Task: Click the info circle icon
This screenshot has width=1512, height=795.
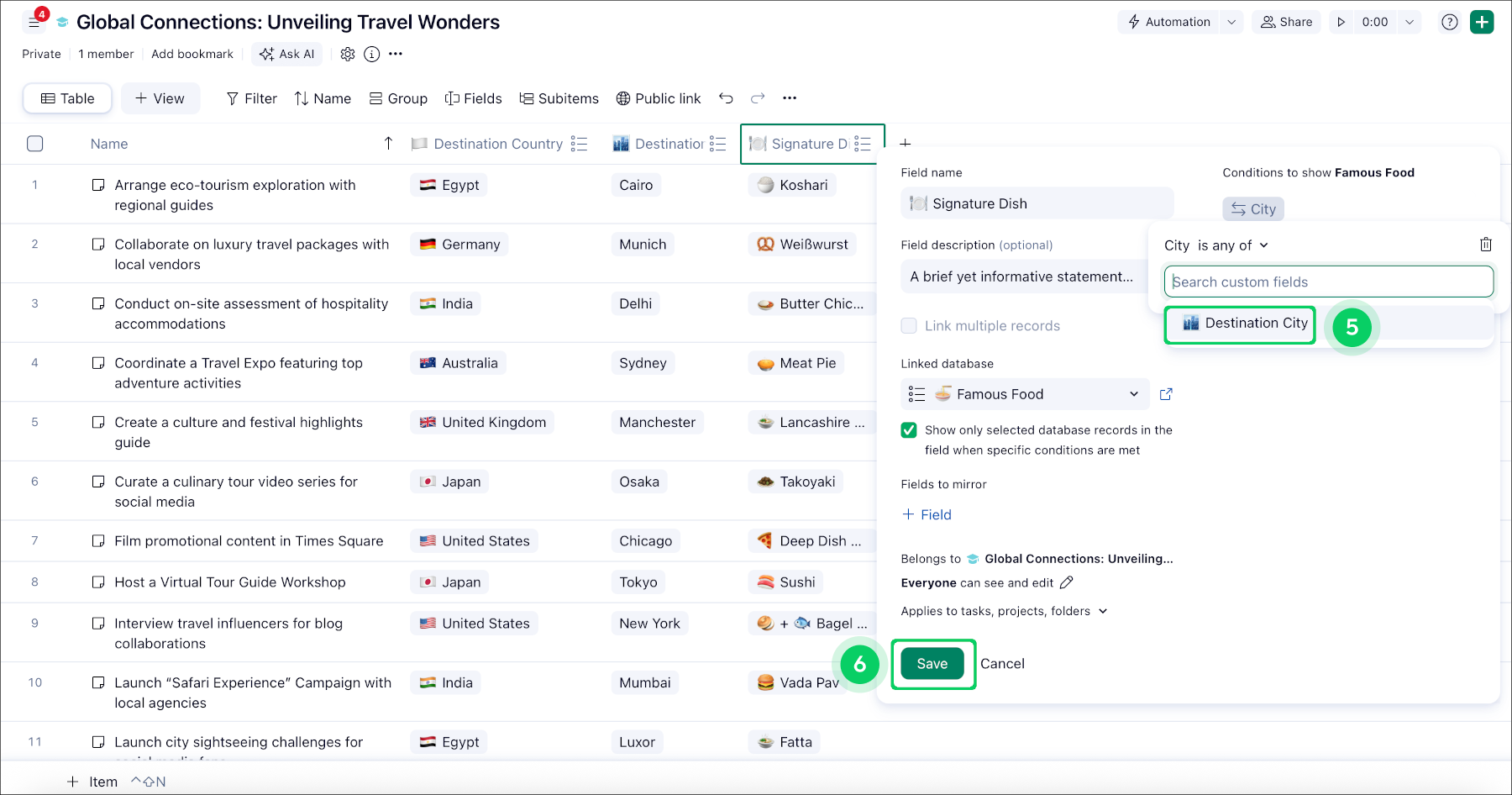Action: 372,54
